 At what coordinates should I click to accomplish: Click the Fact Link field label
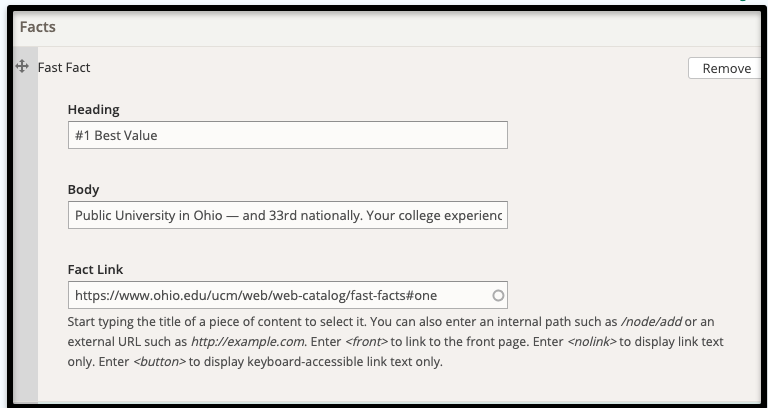pos(96,269)
